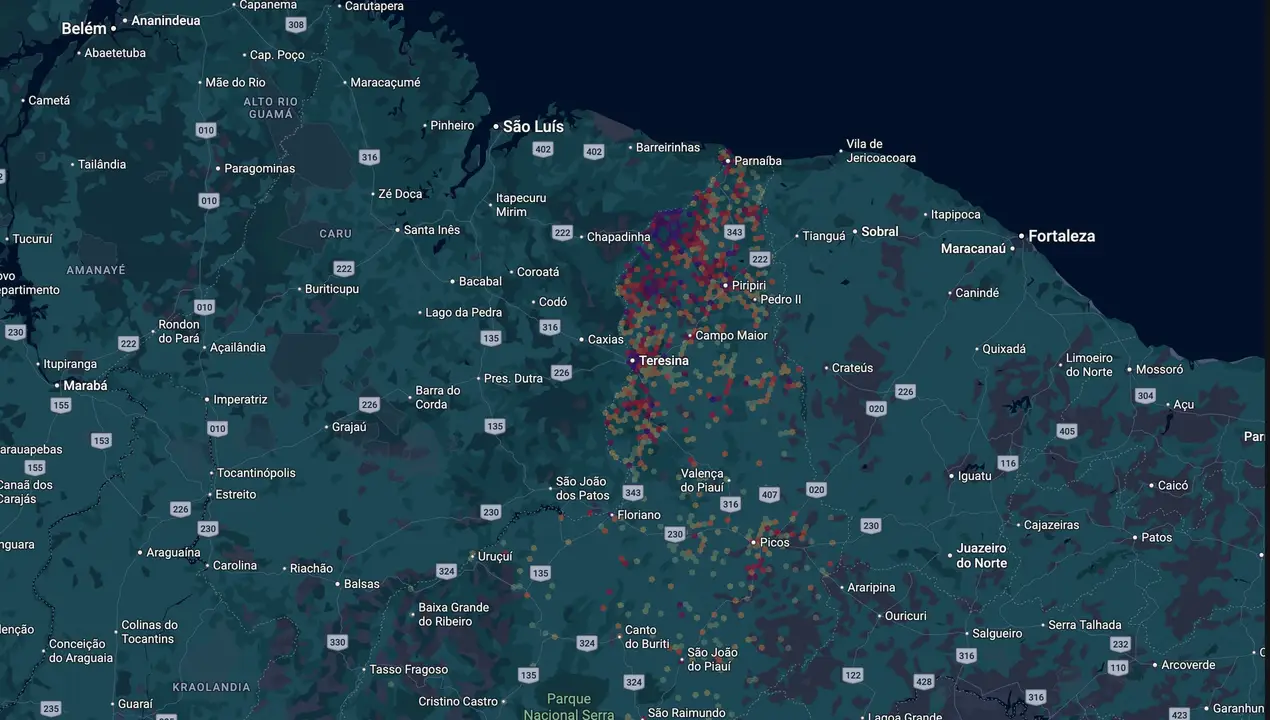Viewport: 1270px width, 720px height.
Task: Select the Itapecuru Mirim label
Action: [521, 206]
